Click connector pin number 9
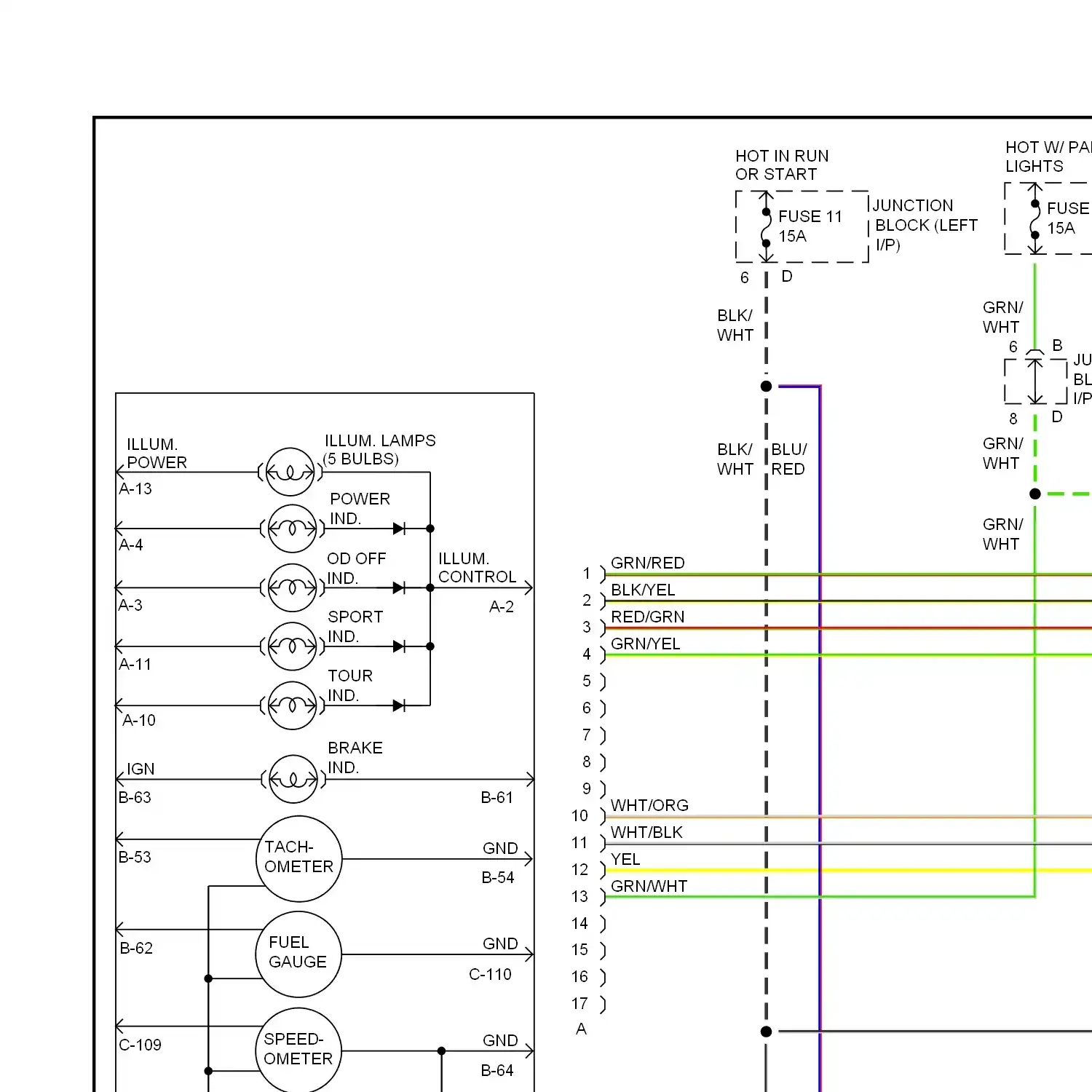The image size is (1092, 1092). (x=587, y=789)
